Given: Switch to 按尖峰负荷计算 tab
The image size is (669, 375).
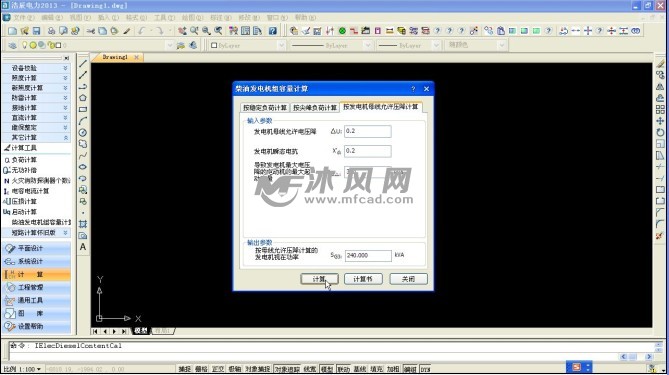Looking at the screenshot, I should [x=314, y=108].
